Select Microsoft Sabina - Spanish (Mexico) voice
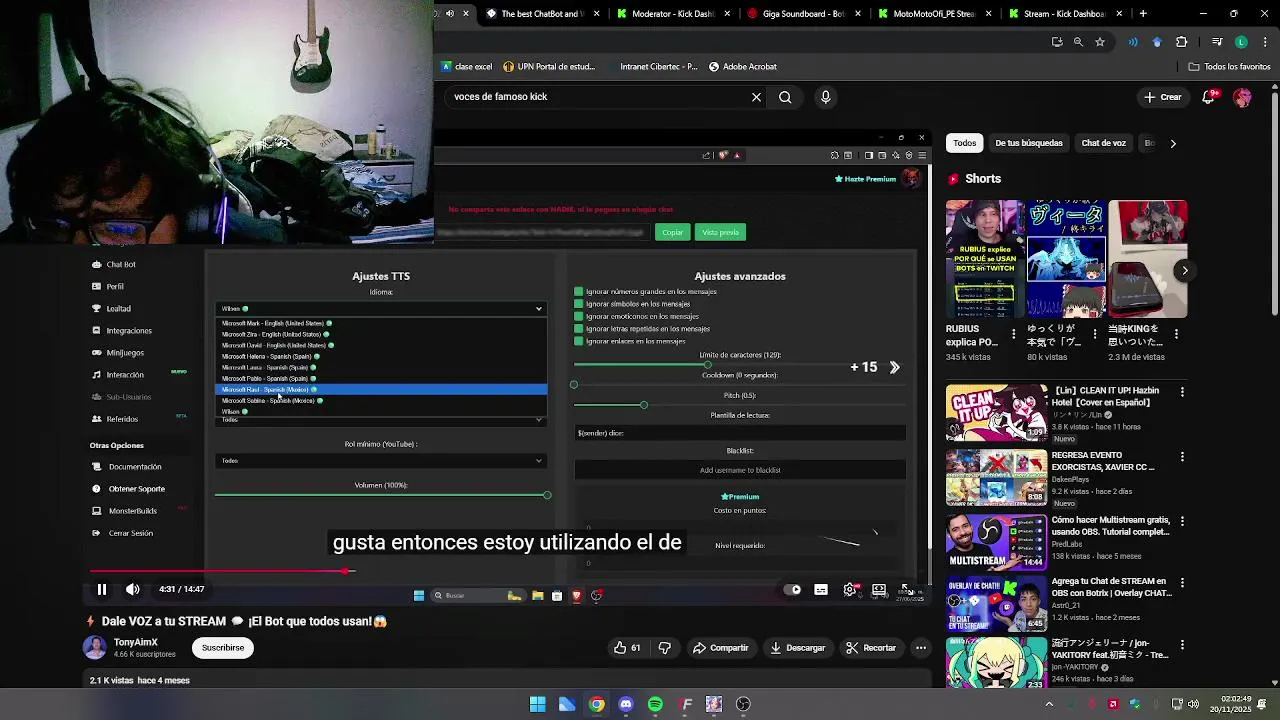Screen dimensions: 1280x720 click(x=381, y=400)
